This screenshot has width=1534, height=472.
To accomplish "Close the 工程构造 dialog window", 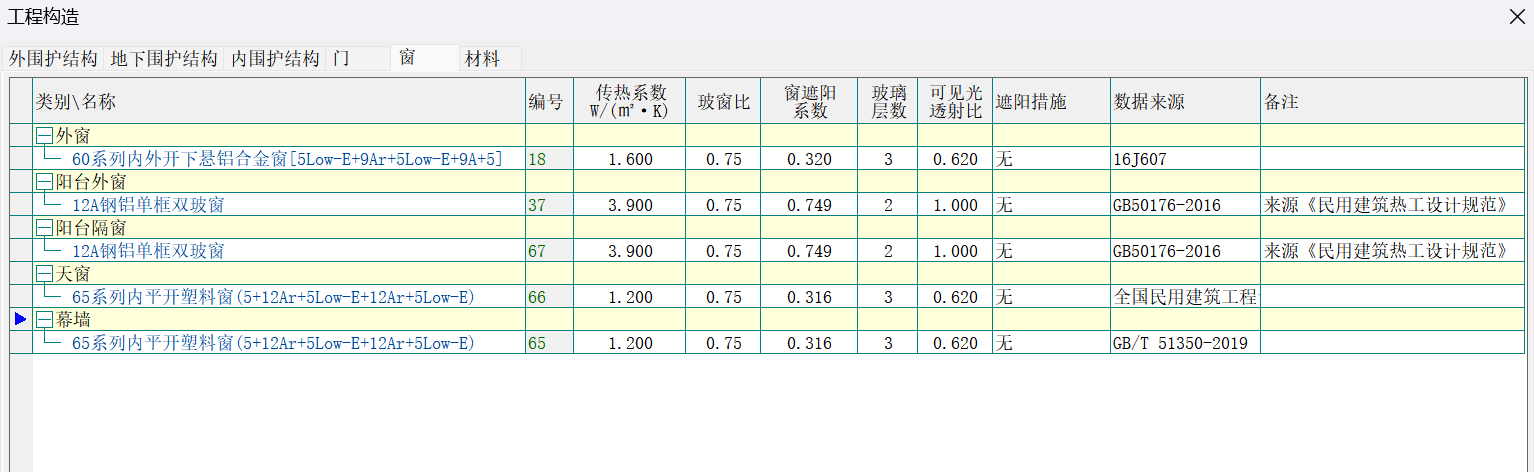I will tap(1516, 16).
